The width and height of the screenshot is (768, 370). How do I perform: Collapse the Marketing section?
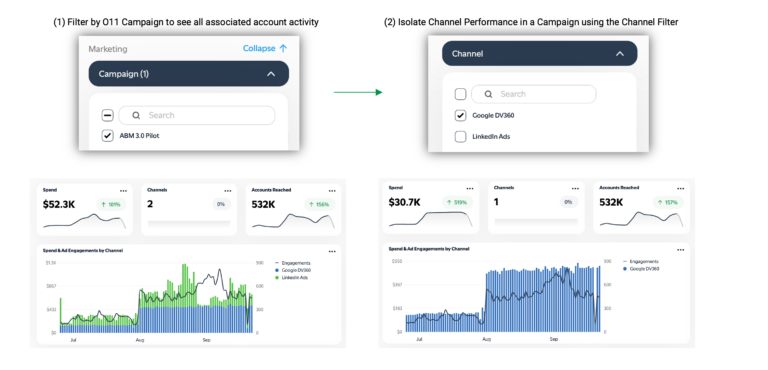265,49
